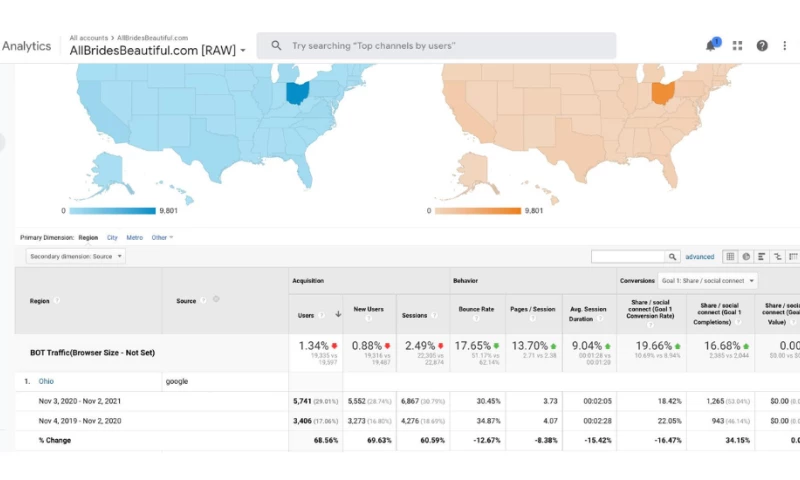Image resolution: width=800 pixels, height=480 pixels.
Task: Click Ohio on the blue map
Action: 298,93
